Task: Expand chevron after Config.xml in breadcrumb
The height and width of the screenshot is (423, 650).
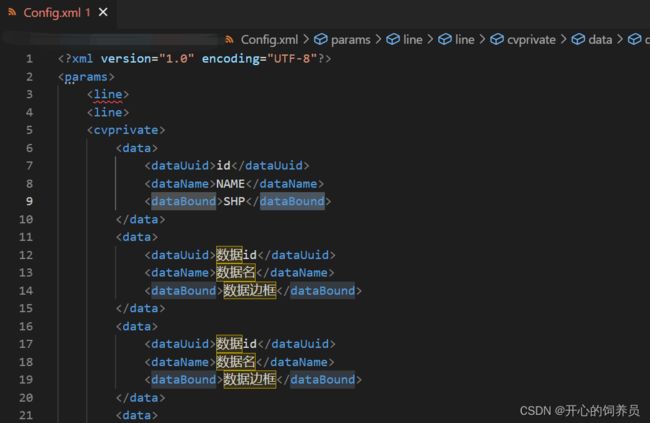Action: [306, 39]
